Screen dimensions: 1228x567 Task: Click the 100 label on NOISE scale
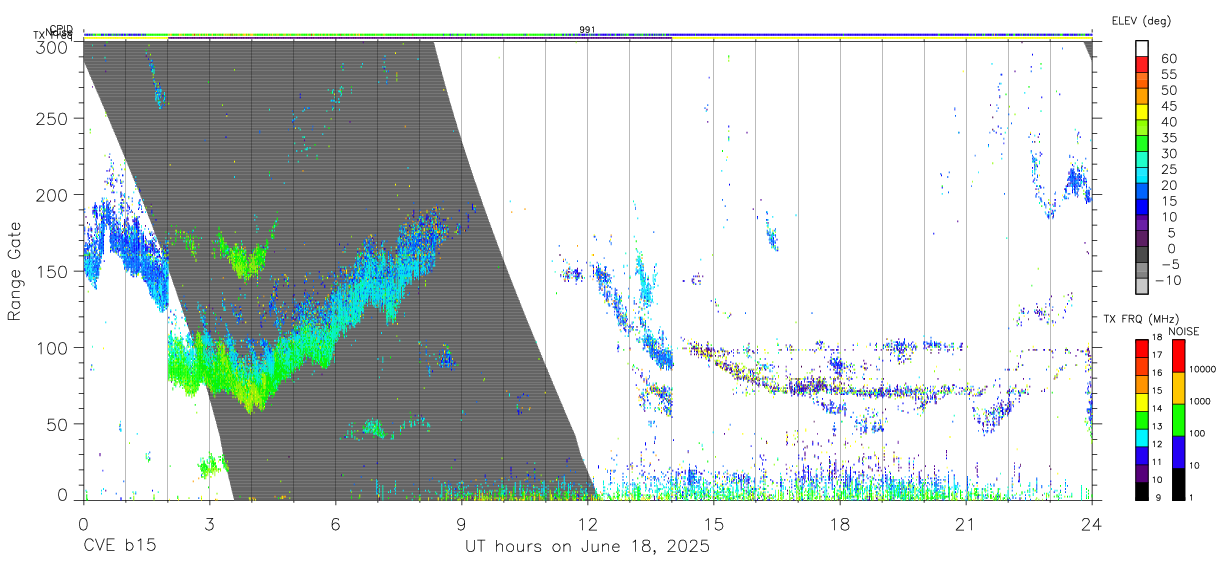coord(1198,434)
